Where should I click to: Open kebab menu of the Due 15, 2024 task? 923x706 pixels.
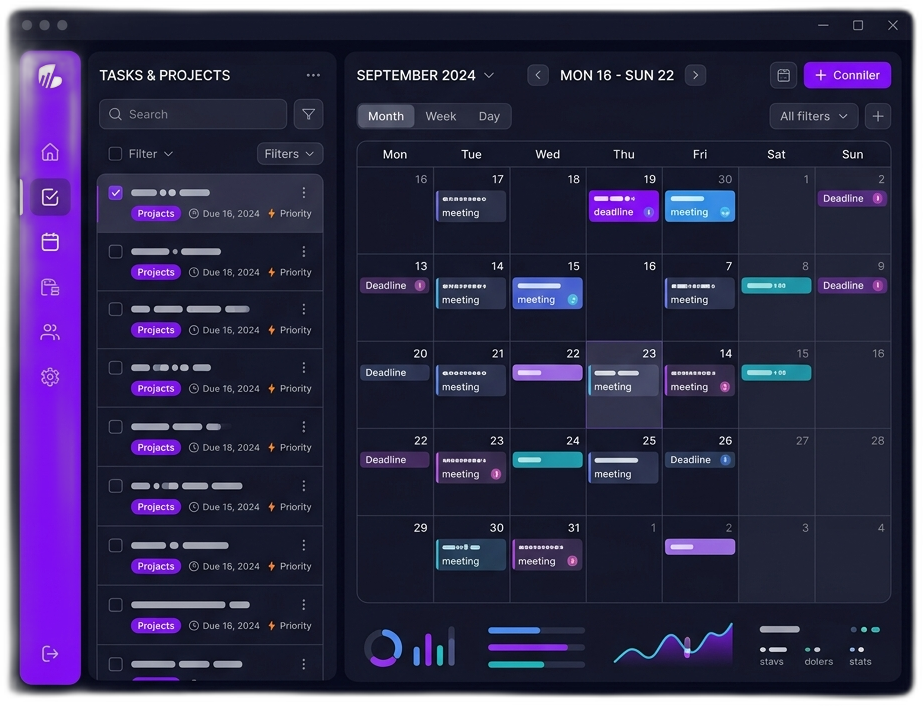(x=304, y=486)
